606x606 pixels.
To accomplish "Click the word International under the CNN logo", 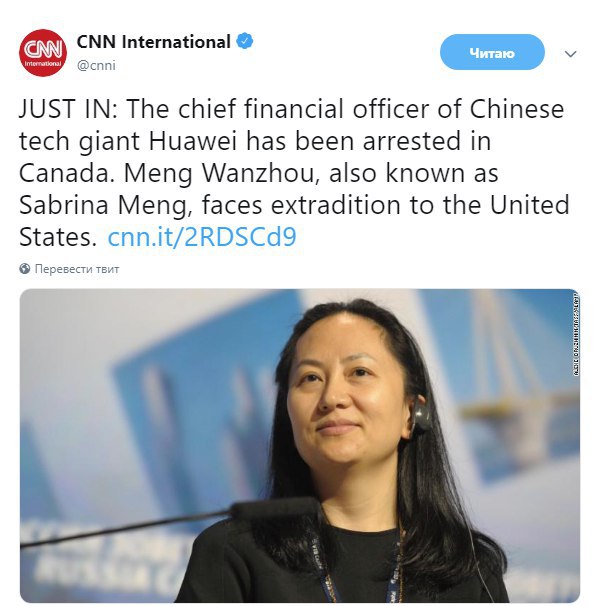I will pos(43,63).
